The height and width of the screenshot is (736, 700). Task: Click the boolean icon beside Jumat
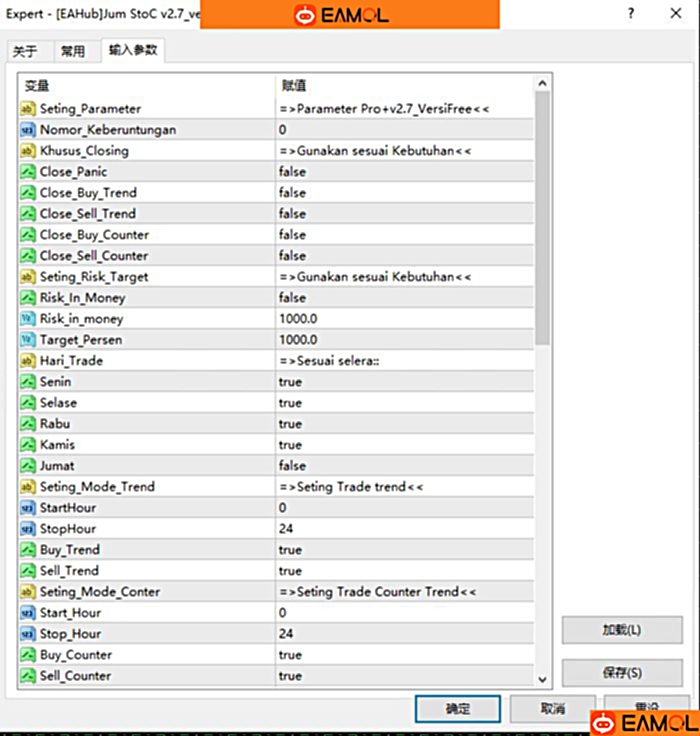click(28, 466)
